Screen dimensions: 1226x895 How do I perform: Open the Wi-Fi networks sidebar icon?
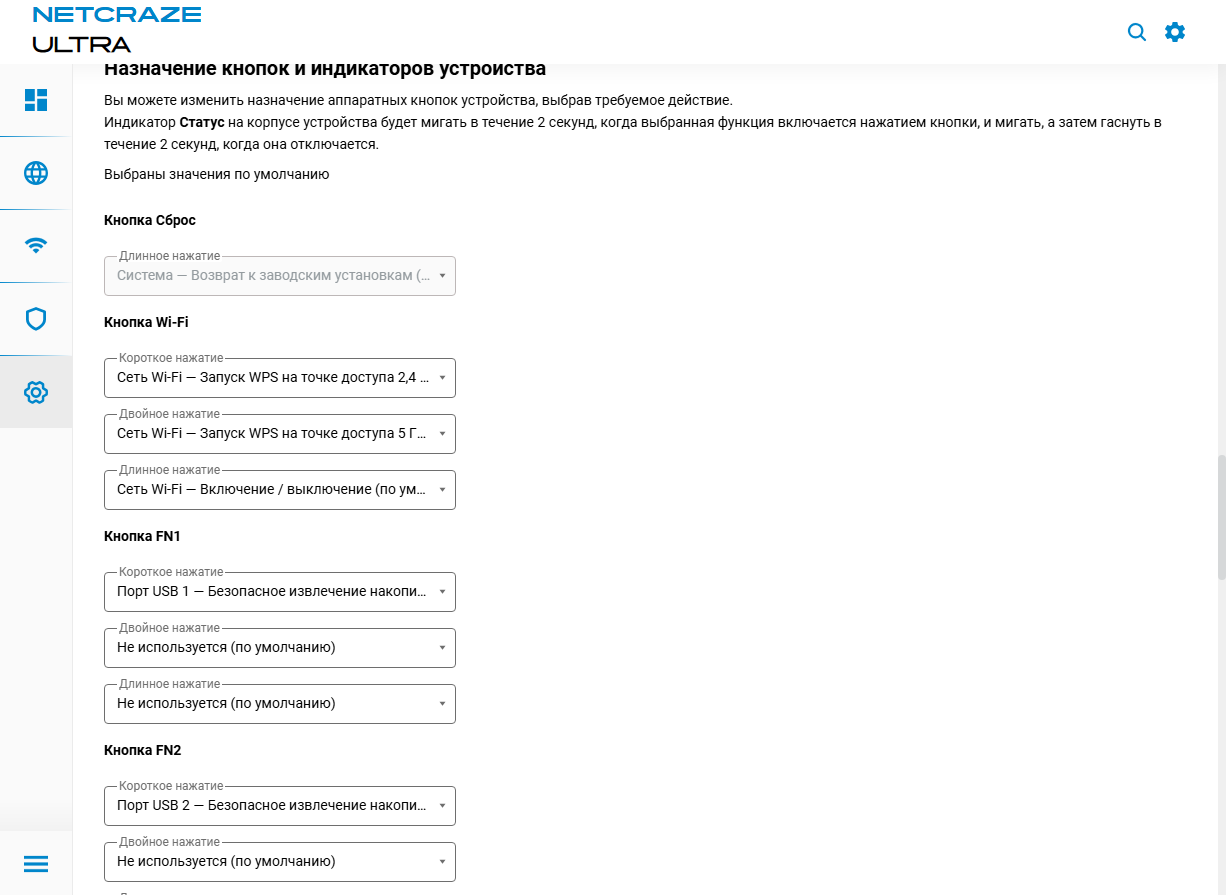click(x=36, y=246)
